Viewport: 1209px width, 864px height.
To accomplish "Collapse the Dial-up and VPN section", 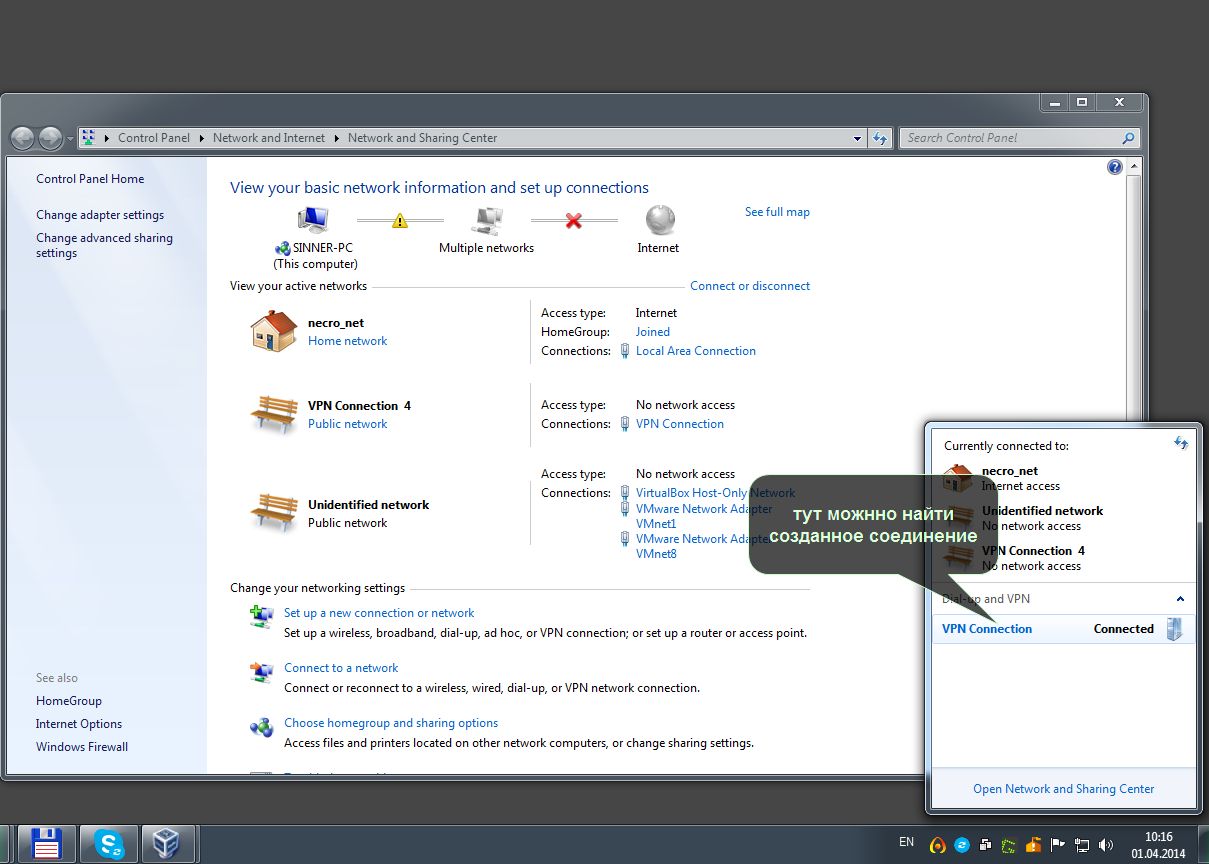I will point(1180,599).
